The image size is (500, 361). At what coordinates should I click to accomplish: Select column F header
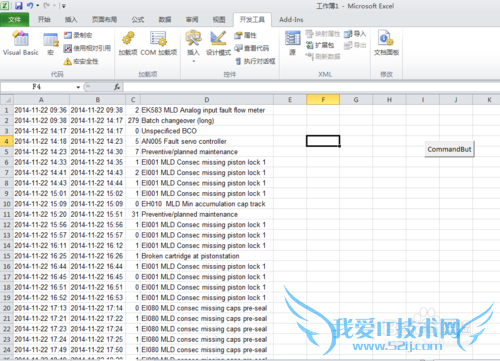[x=323, y=100]
